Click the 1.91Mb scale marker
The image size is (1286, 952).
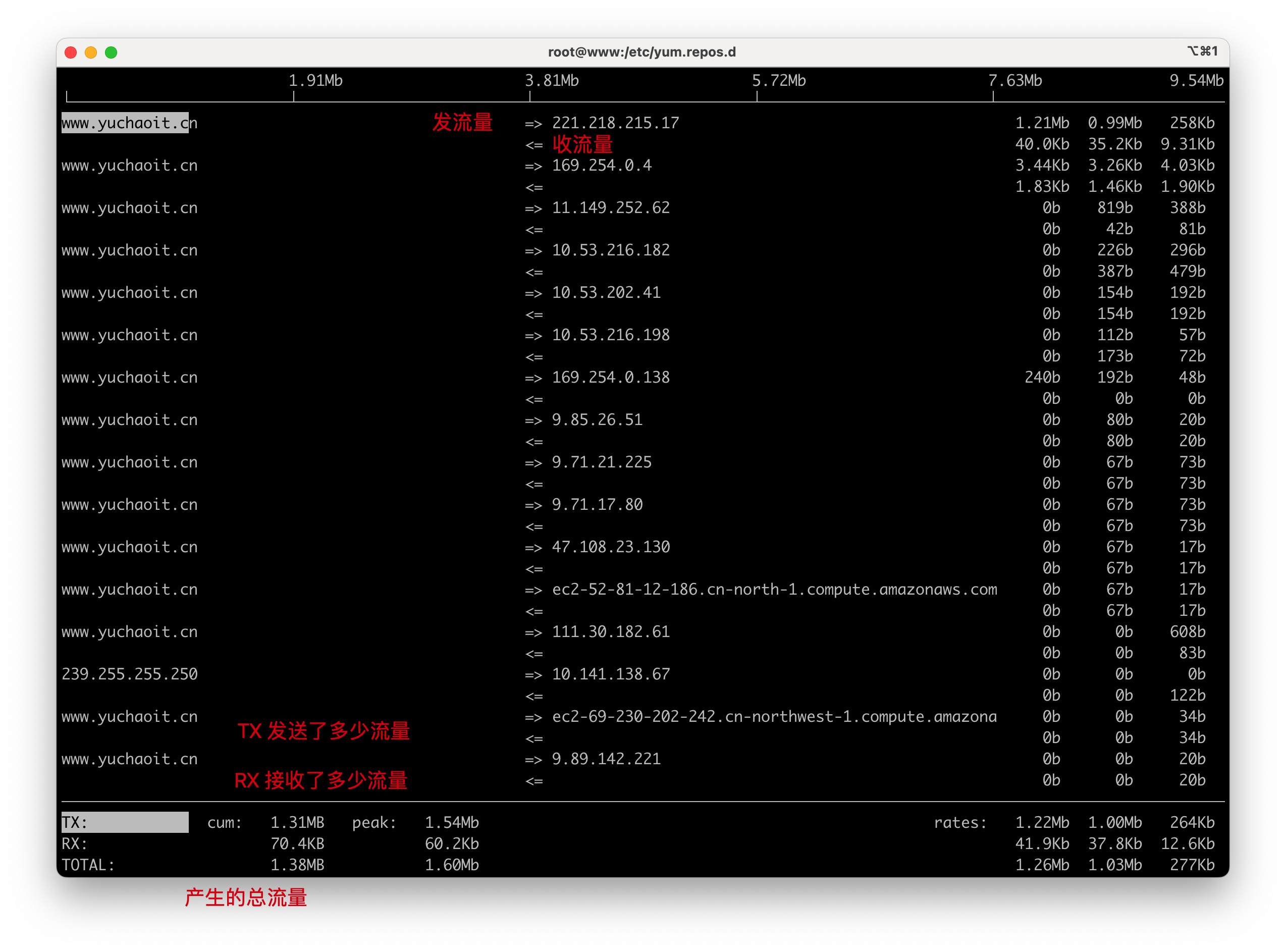click(315, 81)
